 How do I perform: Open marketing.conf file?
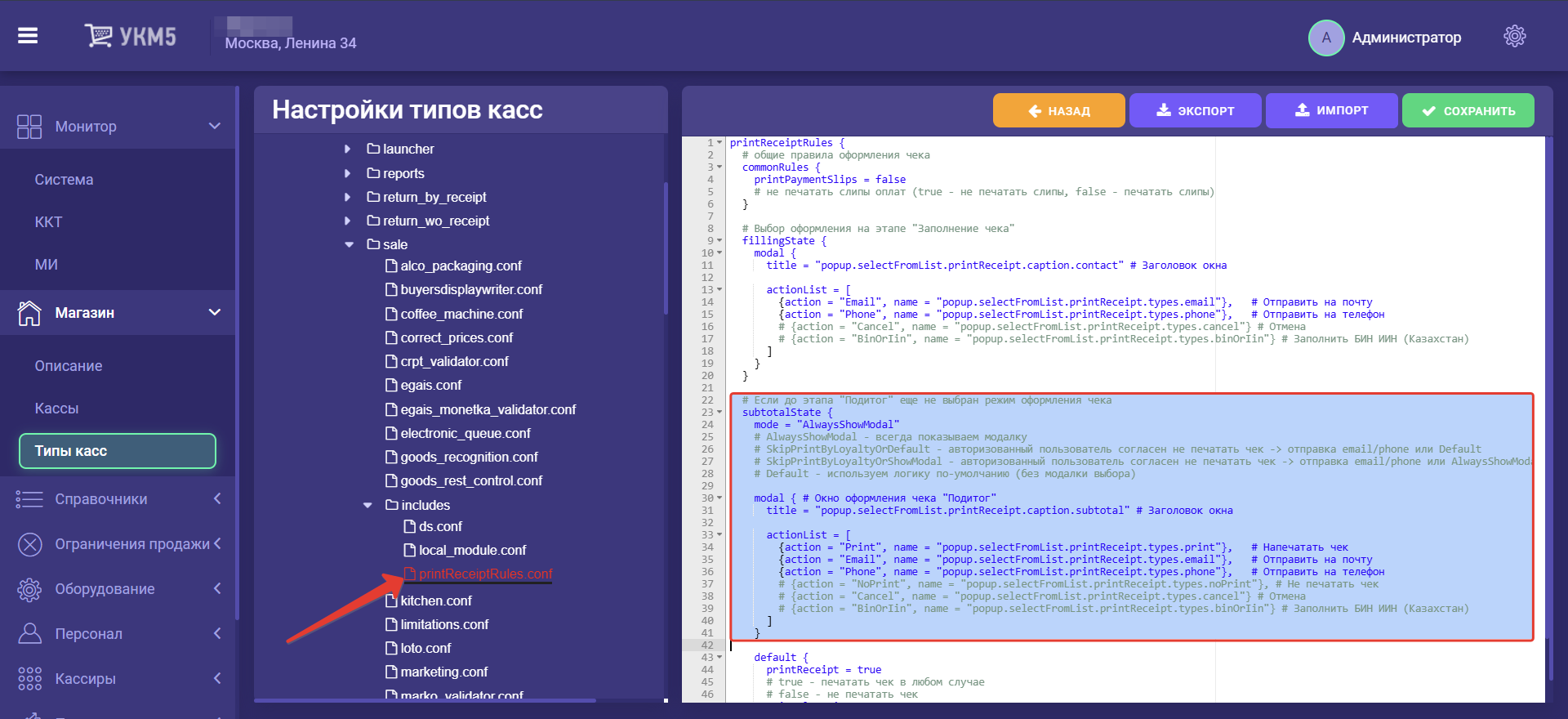(443, 672)
